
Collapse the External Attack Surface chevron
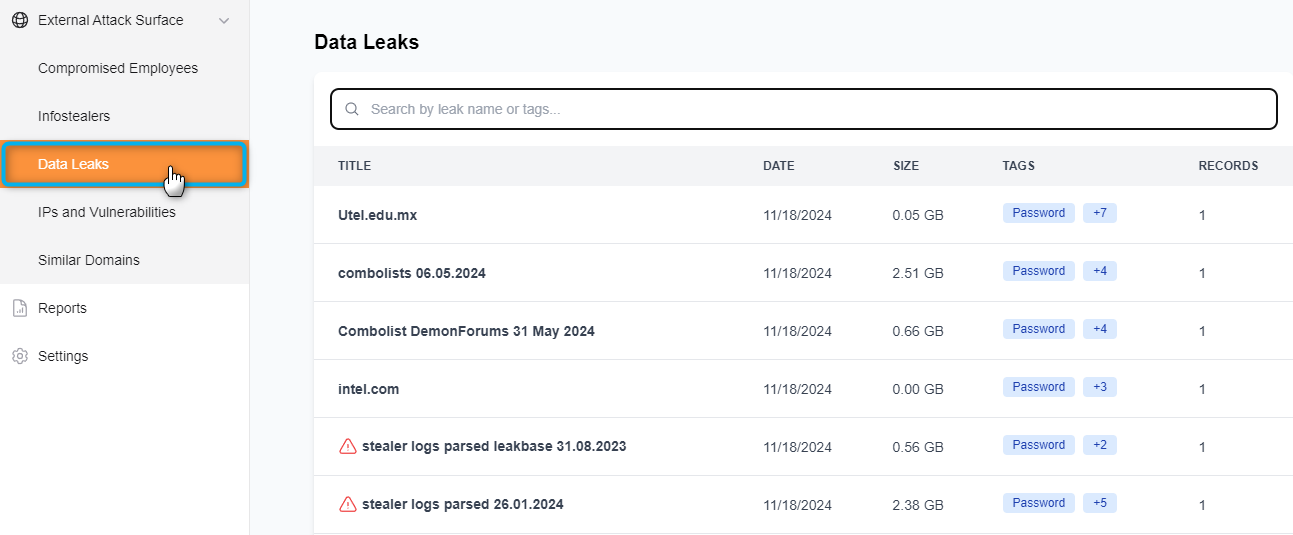[224, 20]
